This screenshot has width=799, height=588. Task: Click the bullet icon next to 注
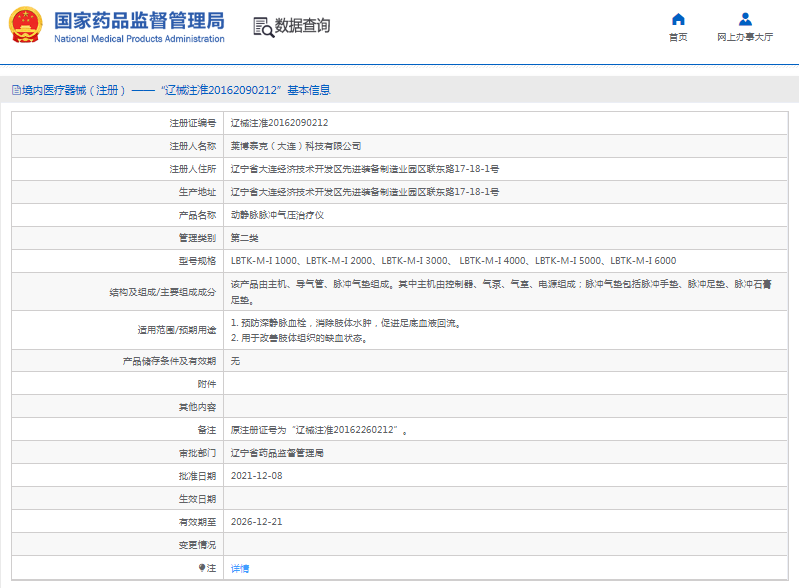202,568
